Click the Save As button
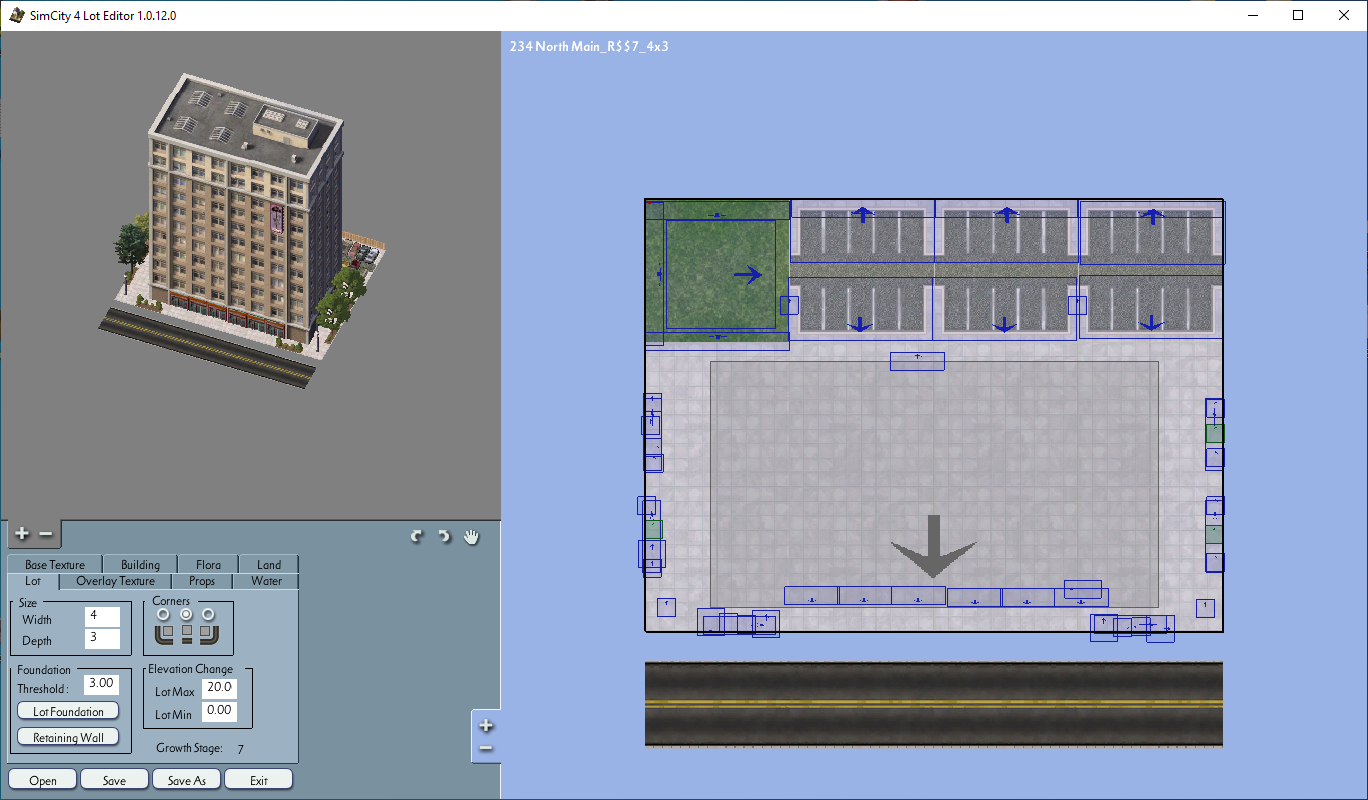 point(187,780)
